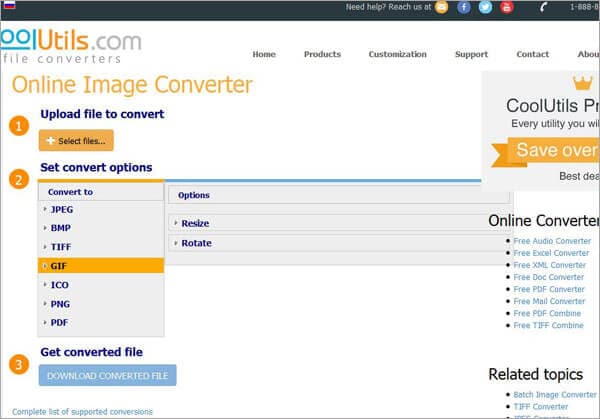This screenshot has height=419, width=600.
Task: Open Free TIFF Combine link
Action: pos(548,326)
